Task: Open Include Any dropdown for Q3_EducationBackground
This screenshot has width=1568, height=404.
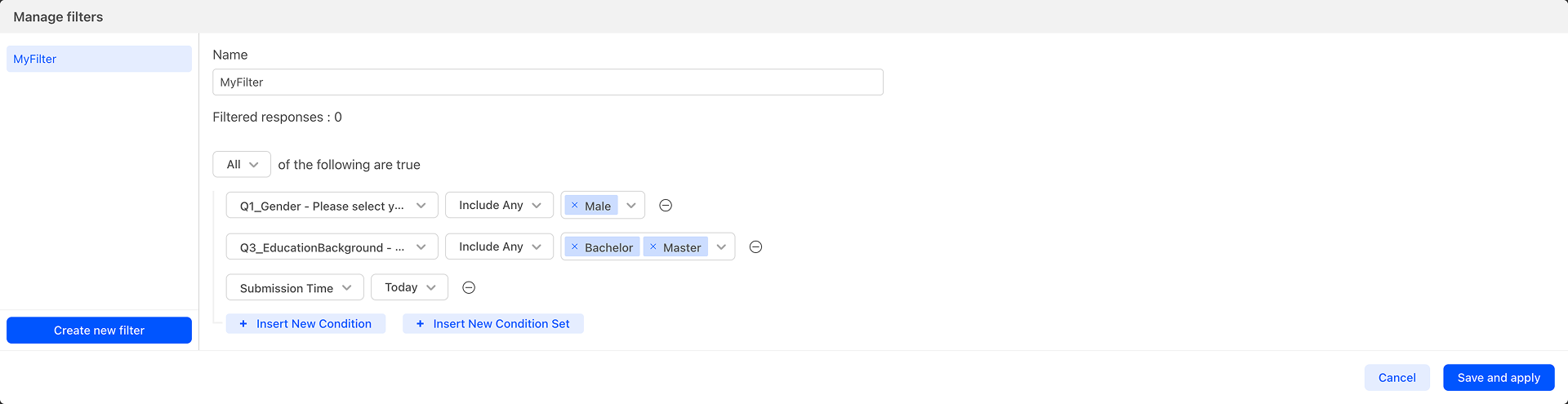Action: 499,246
